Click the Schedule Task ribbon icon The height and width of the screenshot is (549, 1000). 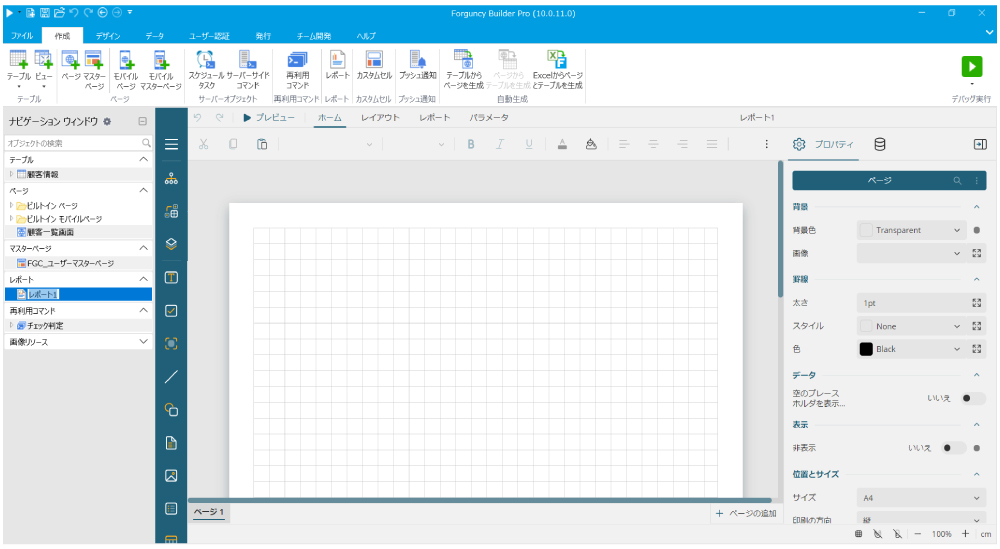[x=206, y=68]
